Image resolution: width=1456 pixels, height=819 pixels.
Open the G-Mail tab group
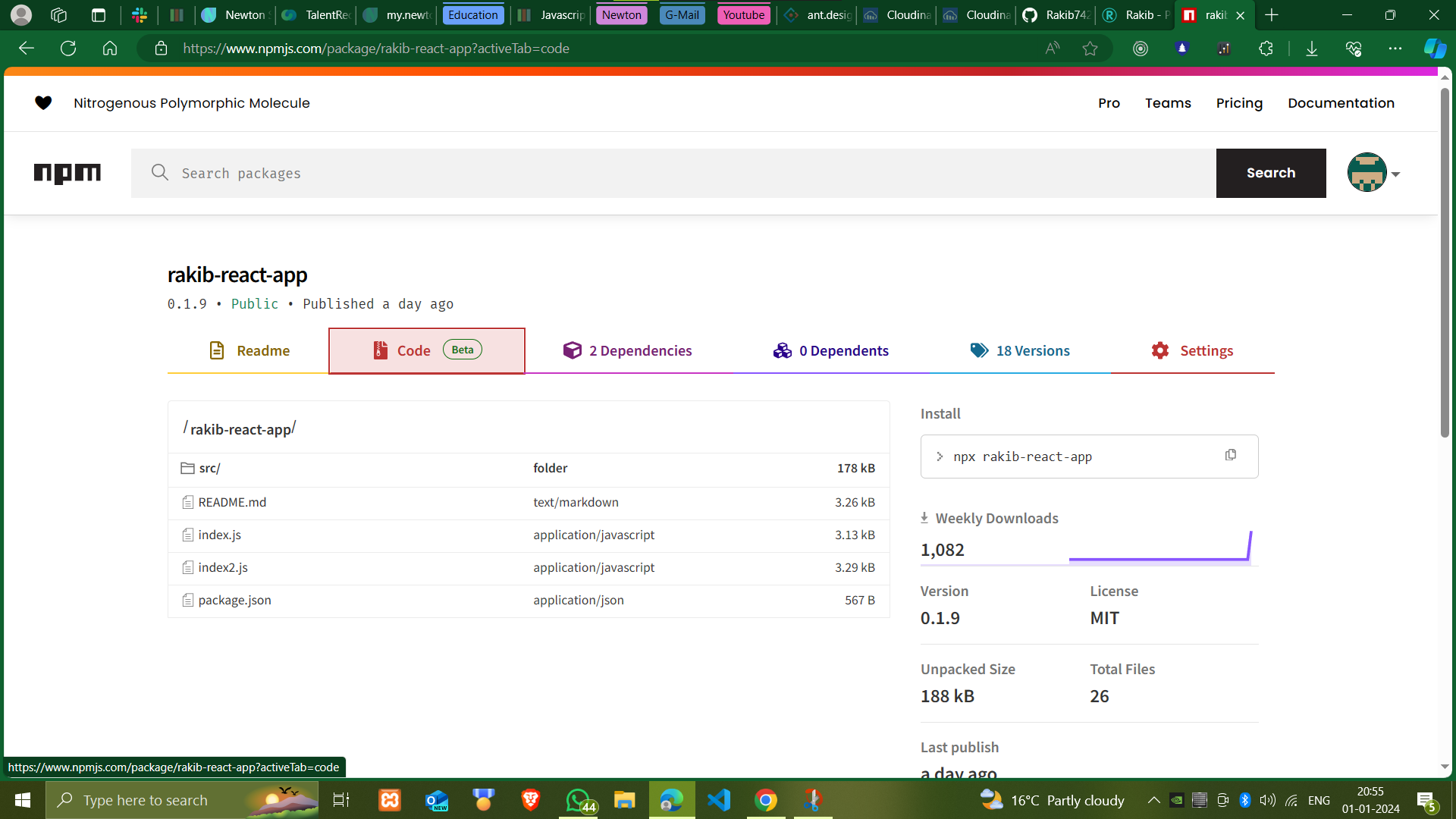[682, 15]
